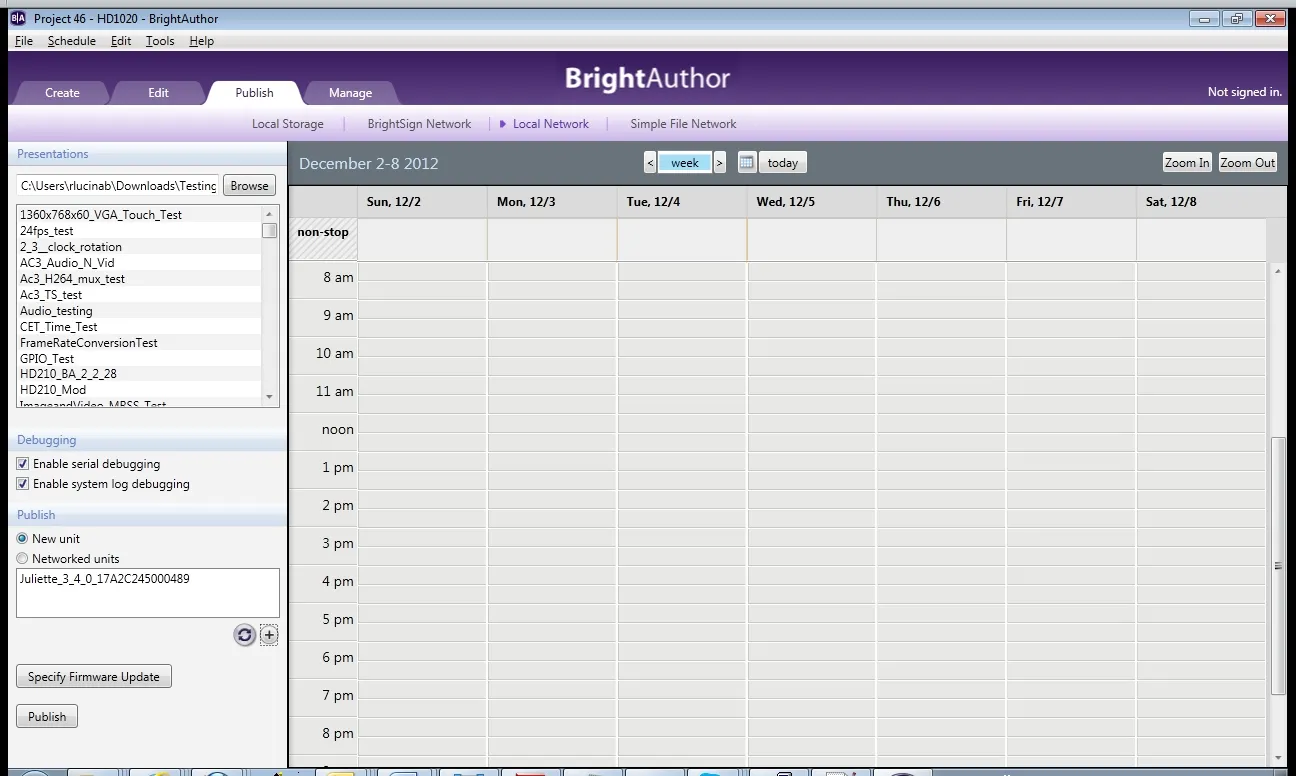Image resolution: width=1296 pixels, height=776 pixels.
Task: Click the 8 am time label
Action: [338, 278]
